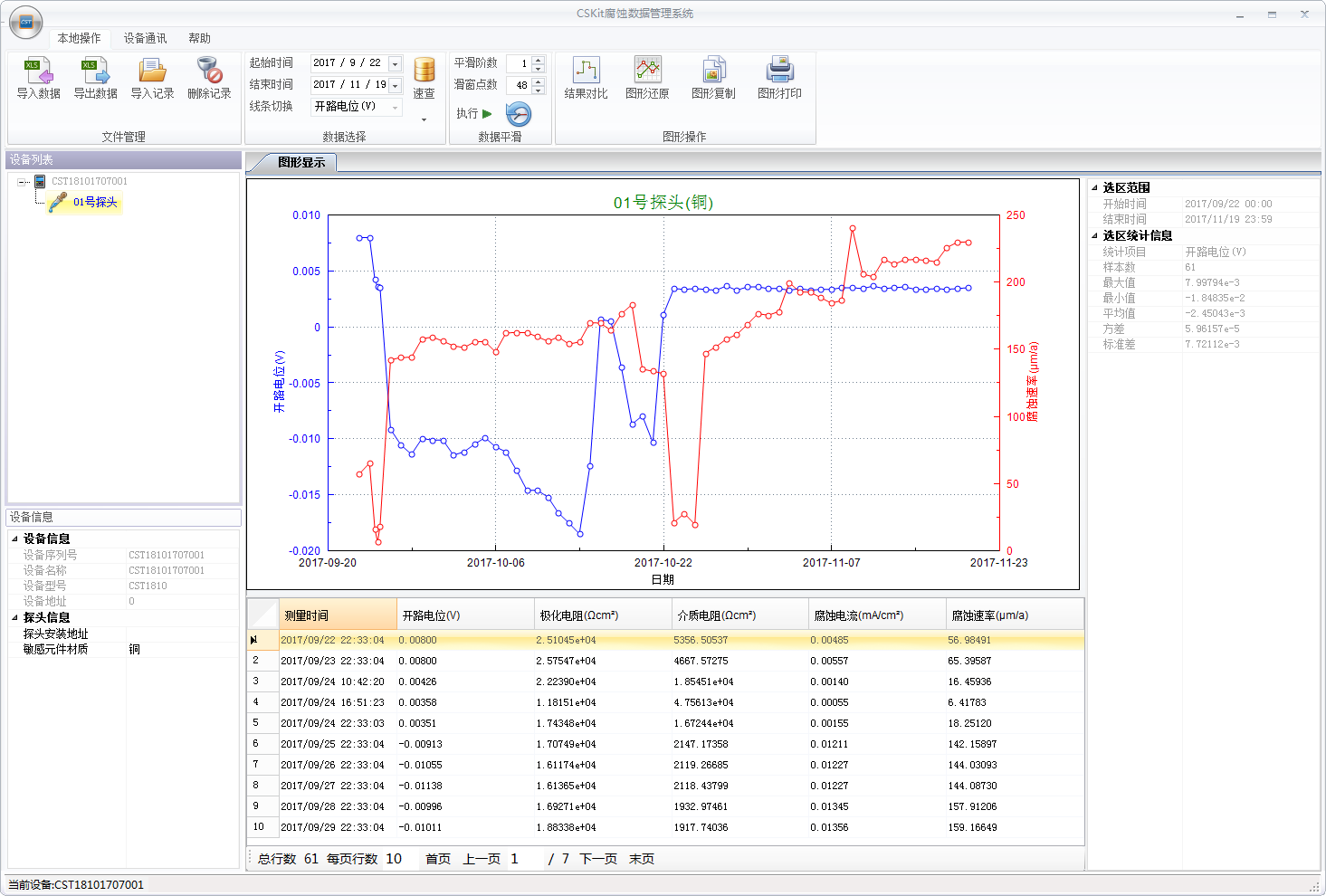Click the 结果对比 result compare icon
1326x896 pixels.
tap(586, 71)
